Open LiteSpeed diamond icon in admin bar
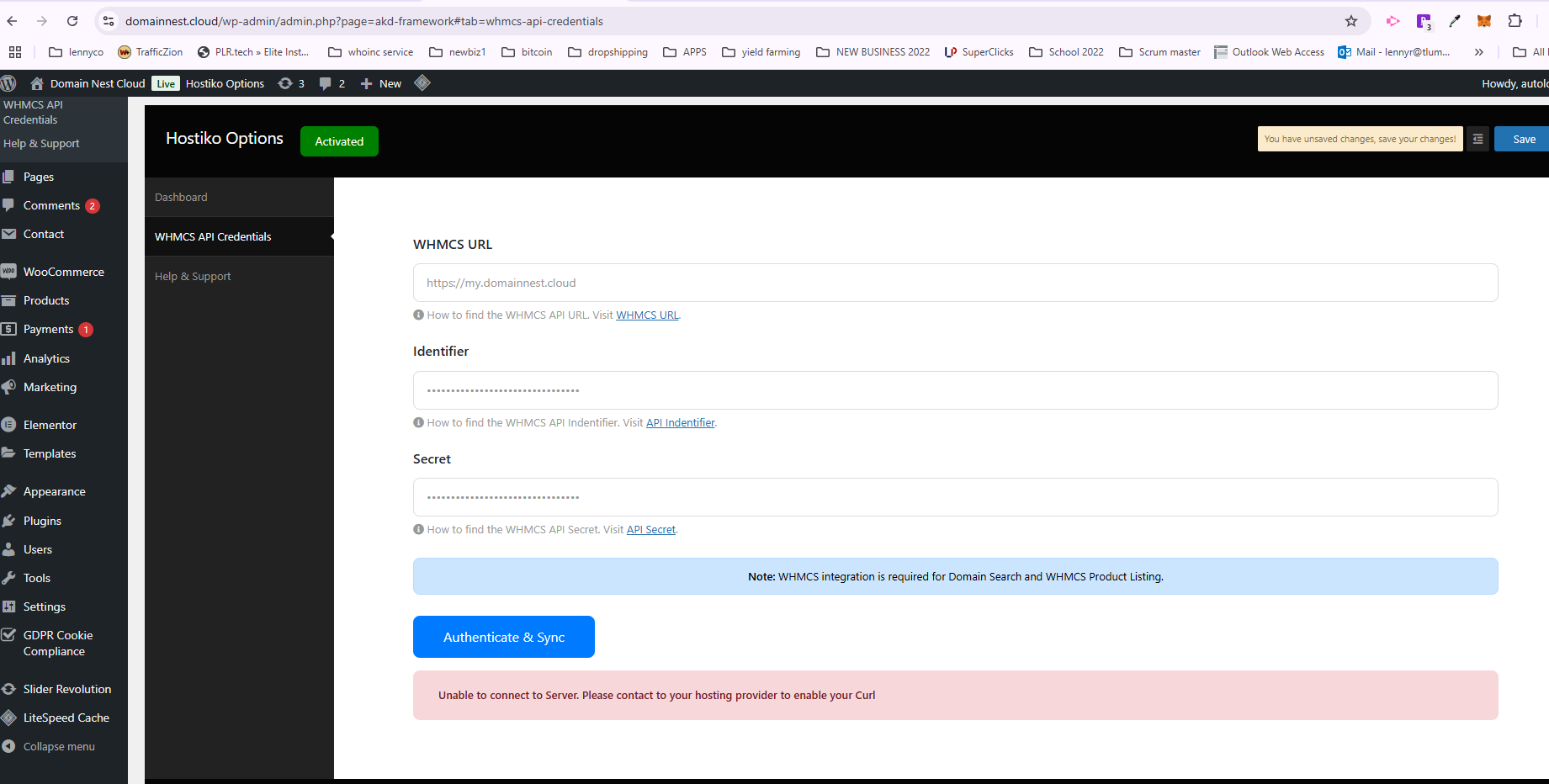1549x784 pixels. click(422, 82)
